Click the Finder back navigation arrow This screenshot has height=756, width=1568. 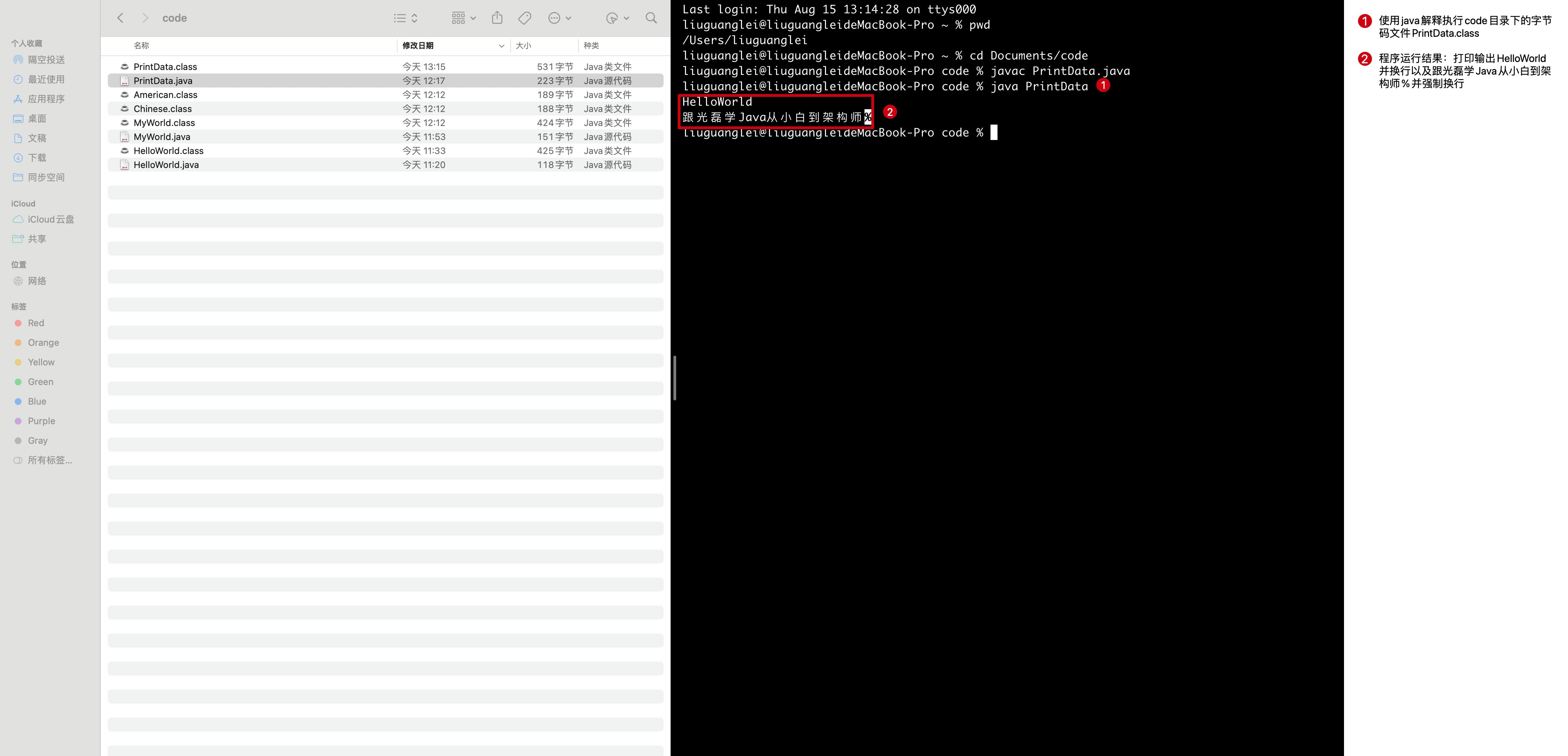pos(120,18)
